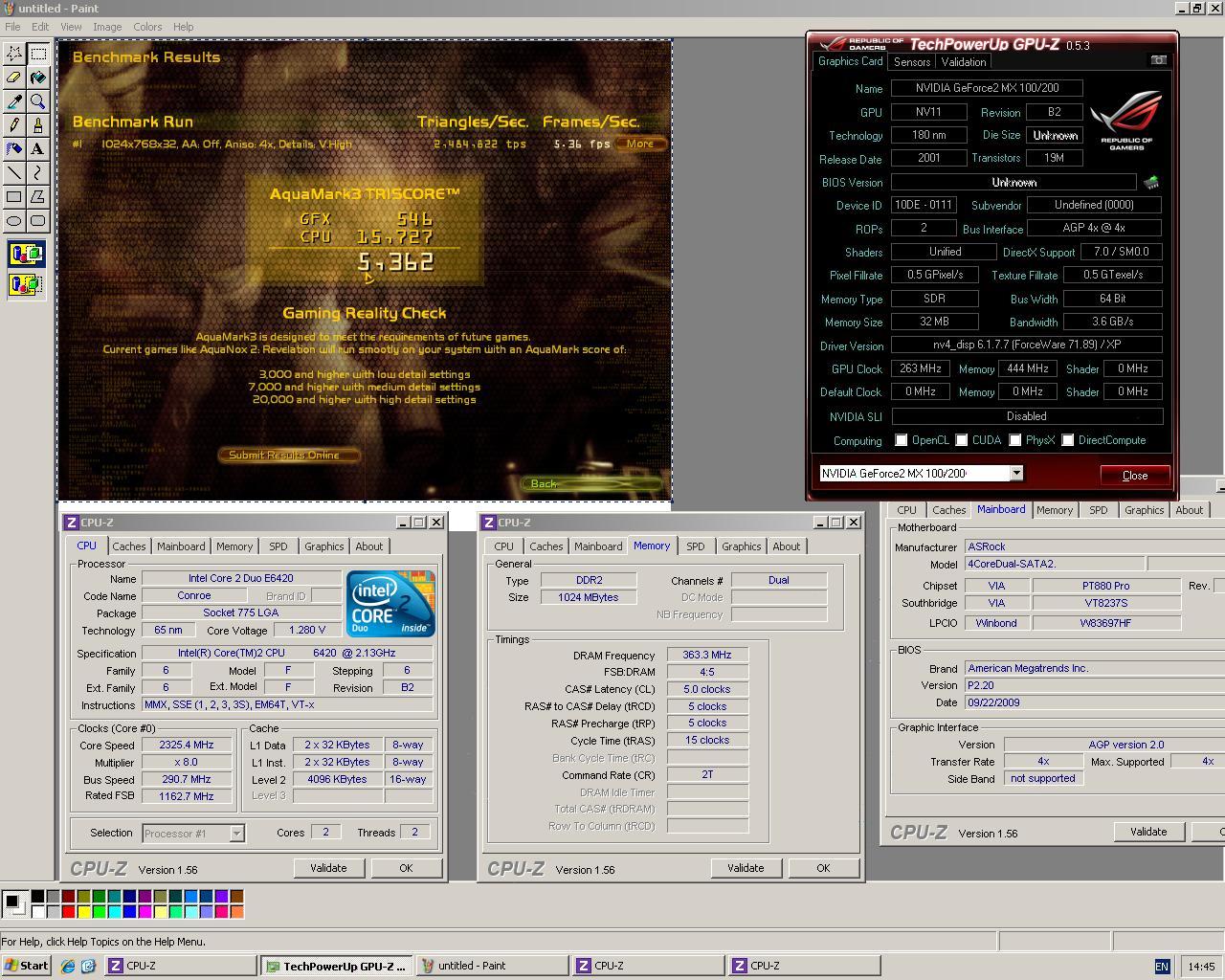Select the Free-Form Select tool in Paint
Viewport: 1225px width, 980px height.
point(14,54)
